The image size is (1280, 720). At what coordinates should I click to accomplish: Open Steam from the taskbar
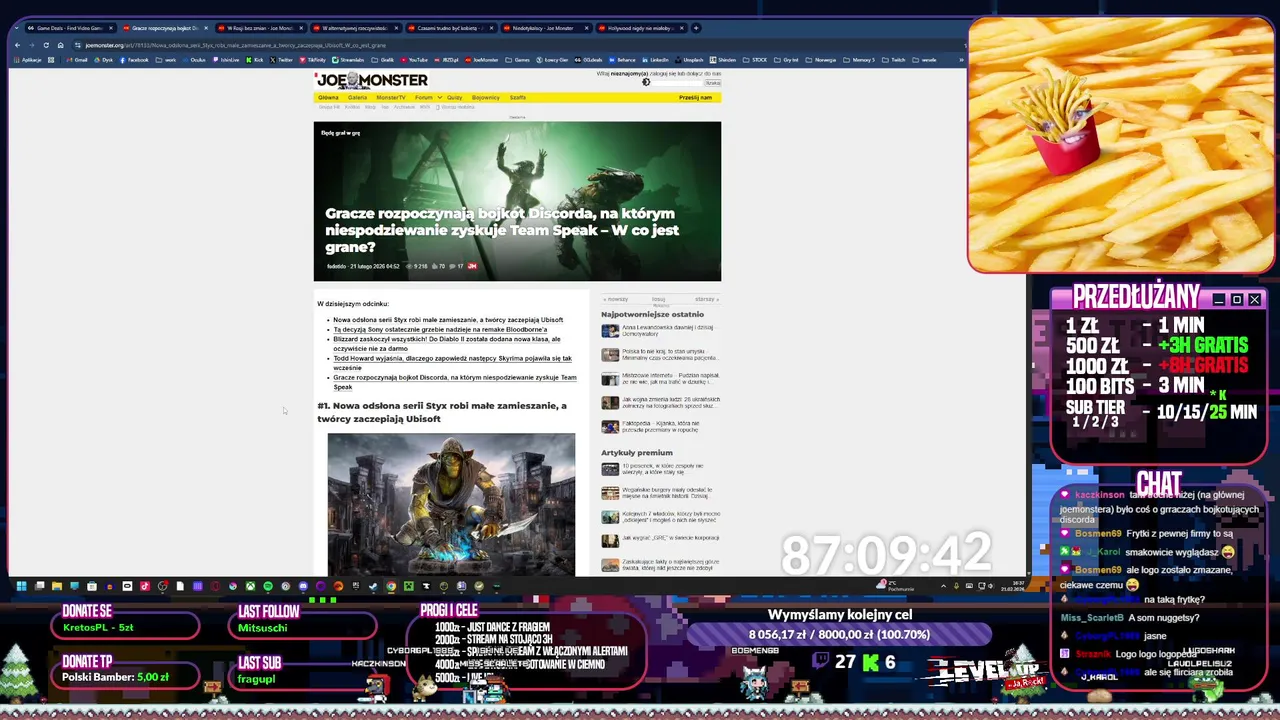pyautogui.click(x=373, y=586)
